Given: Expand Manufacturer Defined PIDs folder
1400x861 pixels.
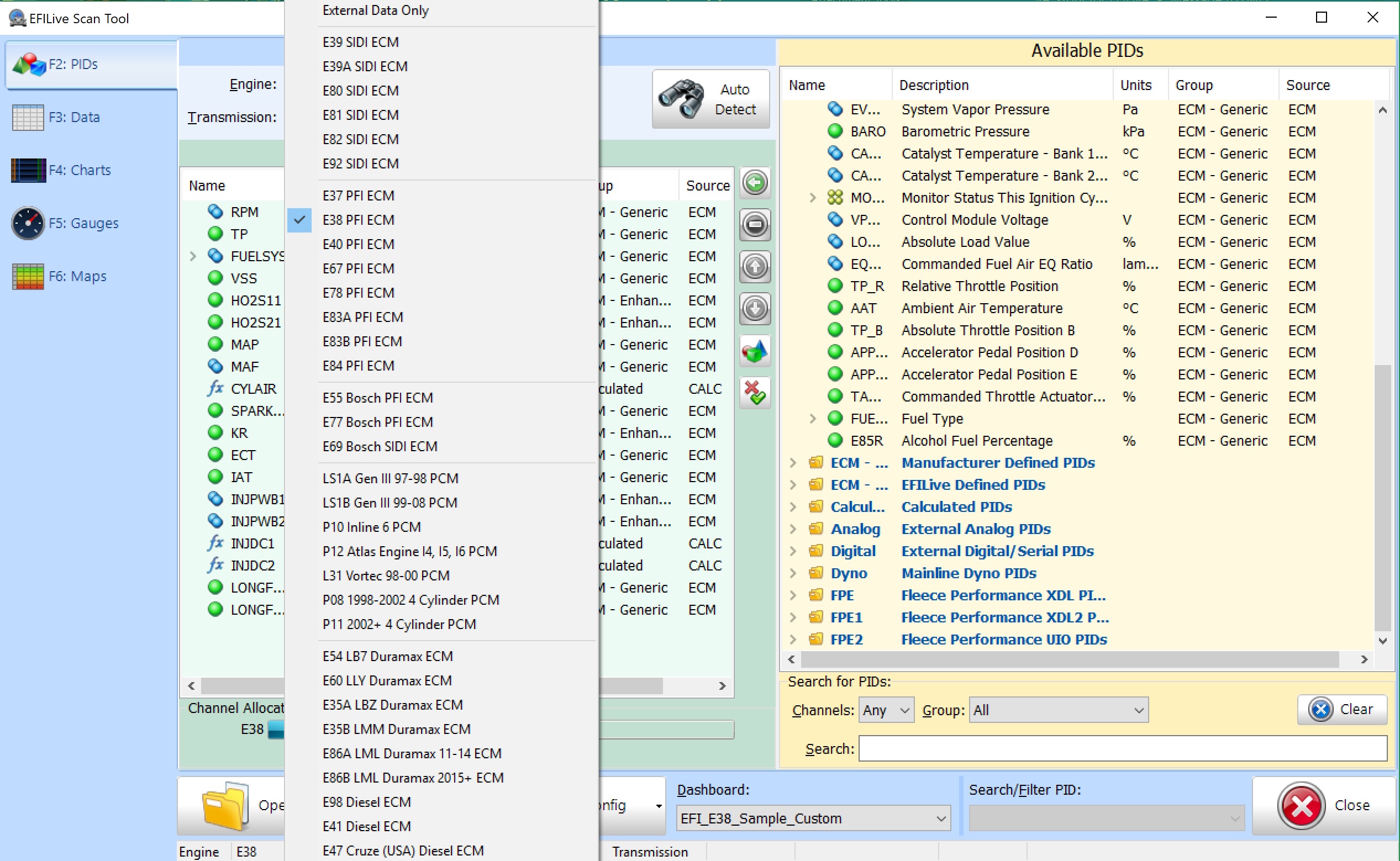Looking at the screenshot, I should [793, 463].
